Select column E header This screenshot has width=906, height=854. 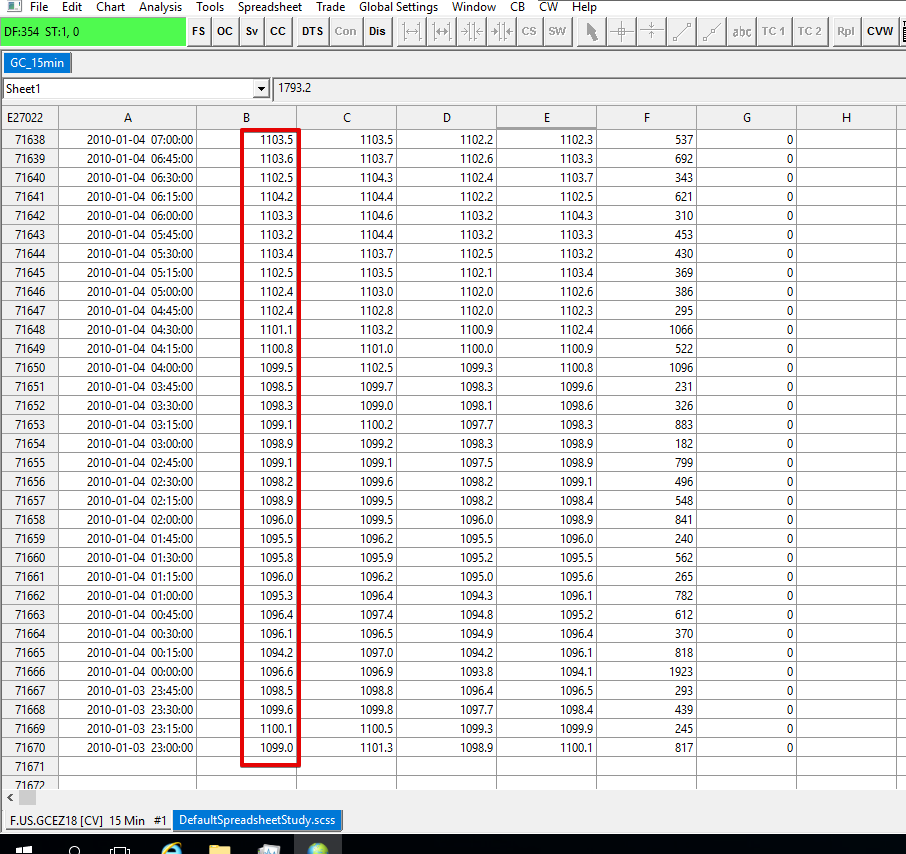[547, 118]
